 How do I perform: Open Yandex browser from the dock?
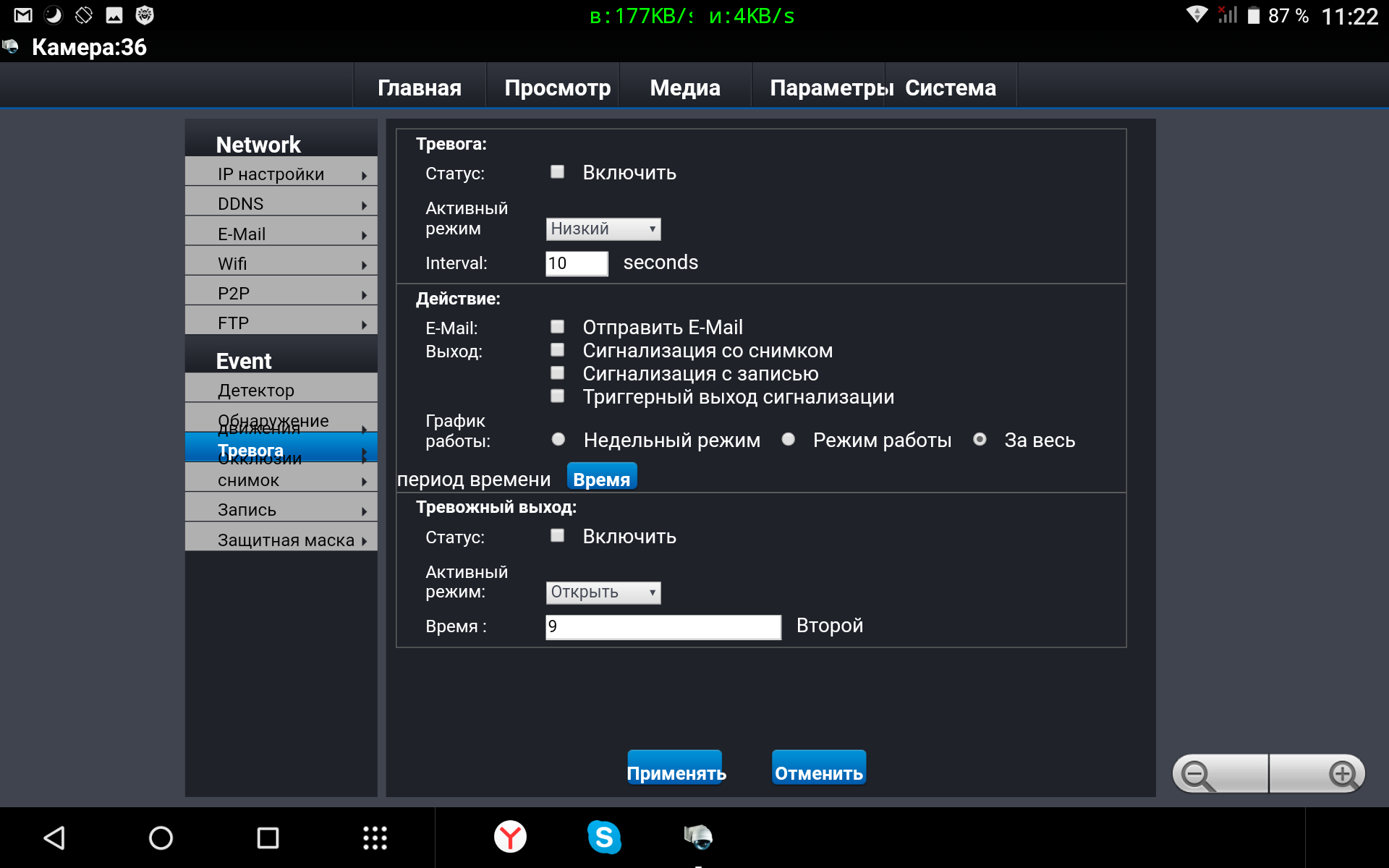pyautogui.click(x=510, y=838)
